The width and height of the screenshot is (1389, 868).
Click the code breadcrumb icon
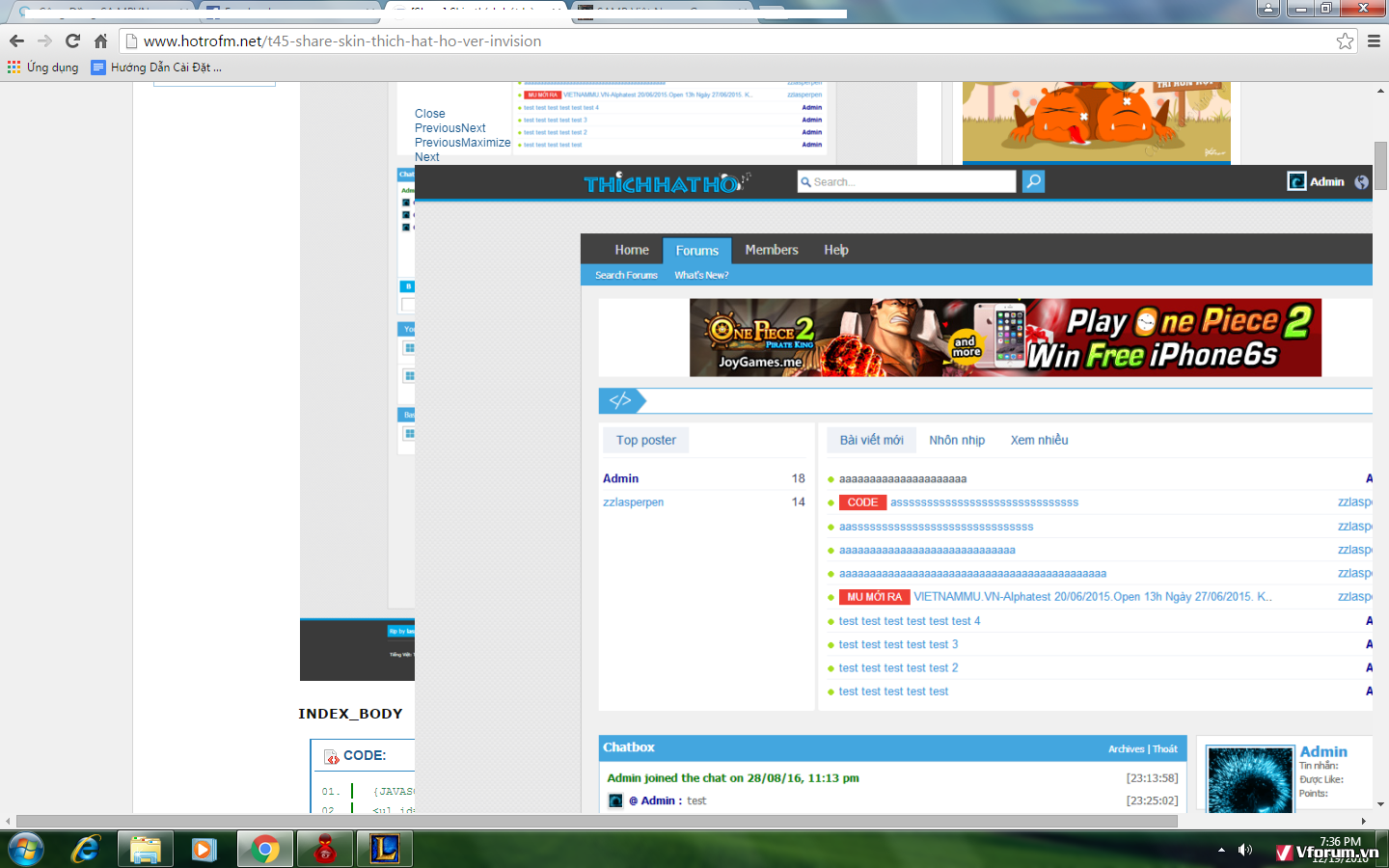(620, 400)
